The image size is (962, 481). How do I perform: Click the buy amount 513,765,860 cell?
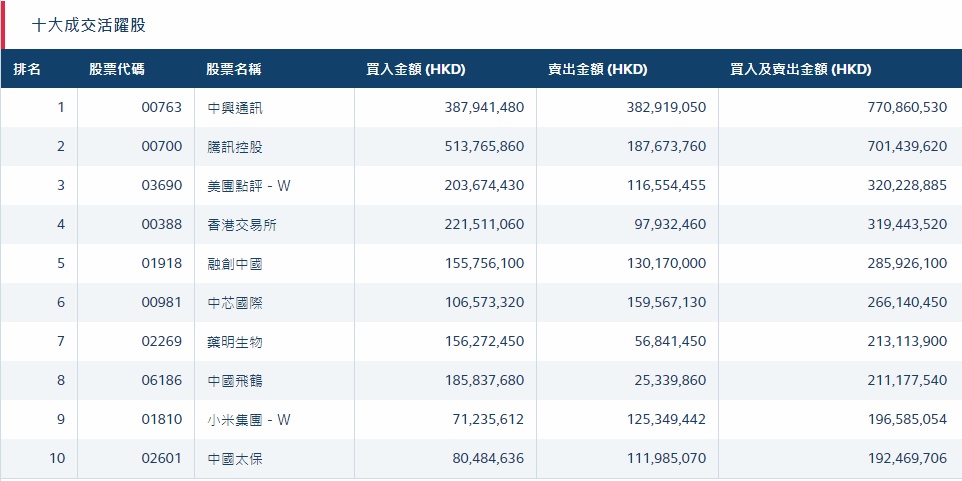tap(484, 147)
